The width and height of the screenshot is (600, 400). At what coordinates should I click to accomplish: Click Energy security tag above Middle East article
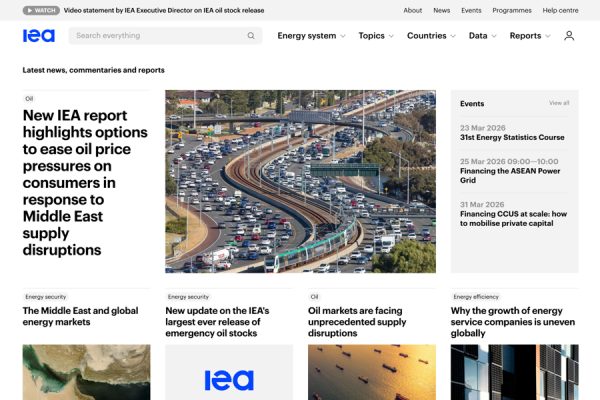pos(46,297)
